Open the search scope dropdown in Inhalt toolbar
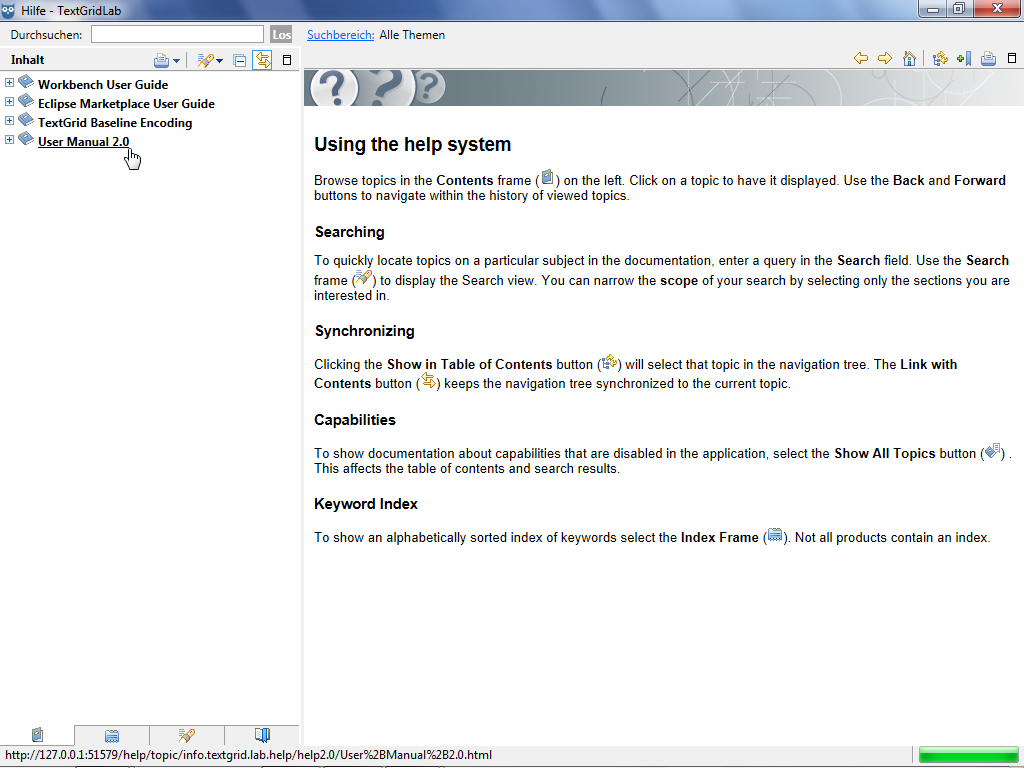This screenshot has width=1024, height=768. pos(219,62)
